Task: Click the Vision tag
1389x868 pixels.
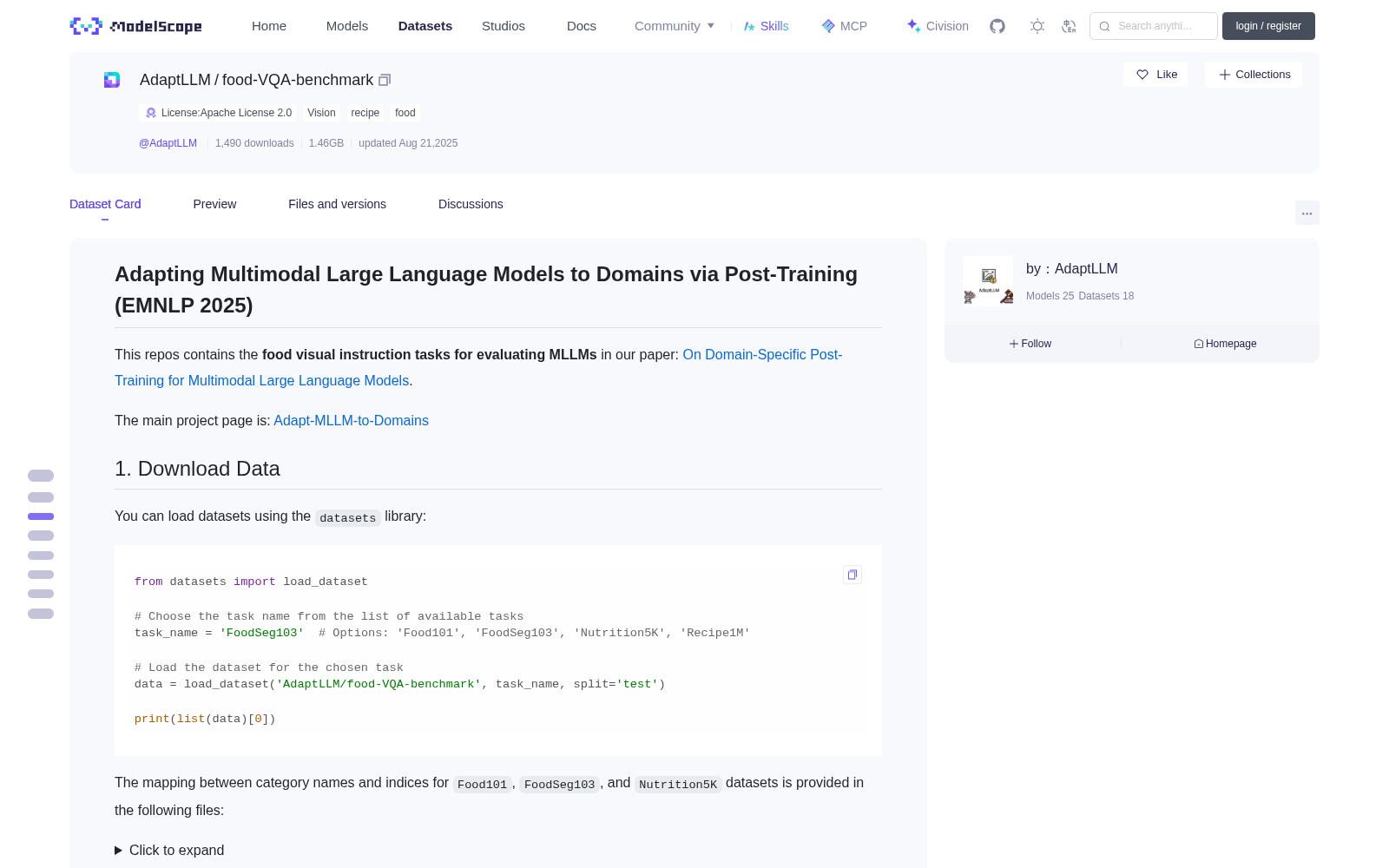Action: pyautogui.click(x=321, y=113)
